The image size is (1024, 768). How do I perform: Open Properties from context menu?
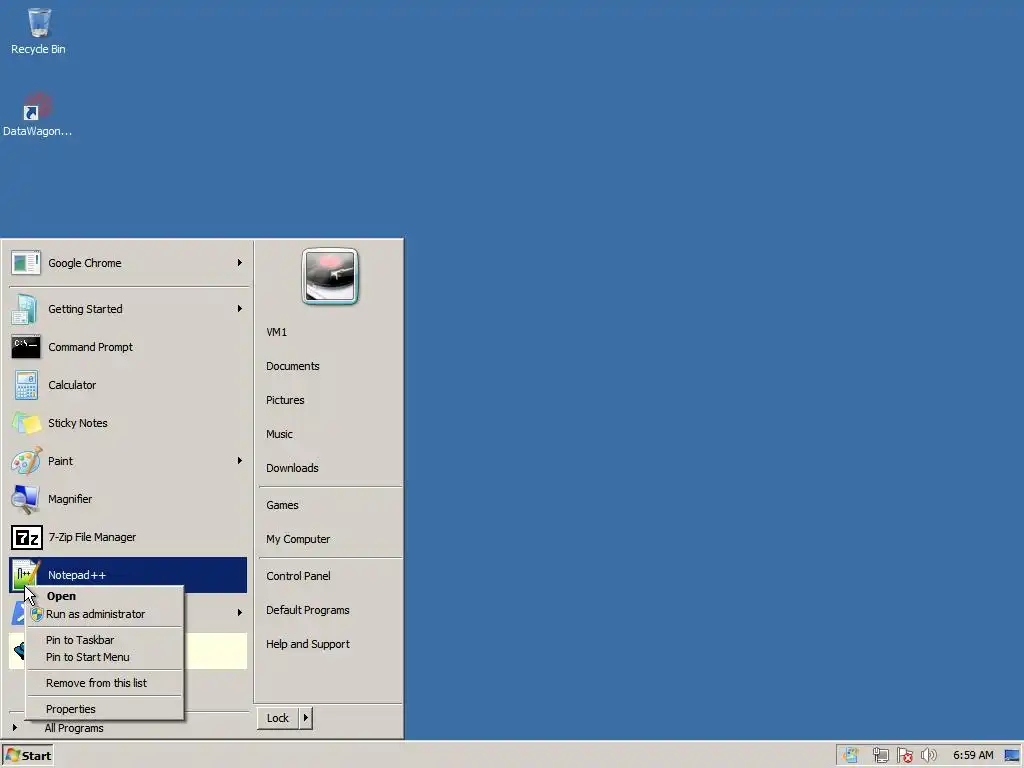(x=104, y=709)
